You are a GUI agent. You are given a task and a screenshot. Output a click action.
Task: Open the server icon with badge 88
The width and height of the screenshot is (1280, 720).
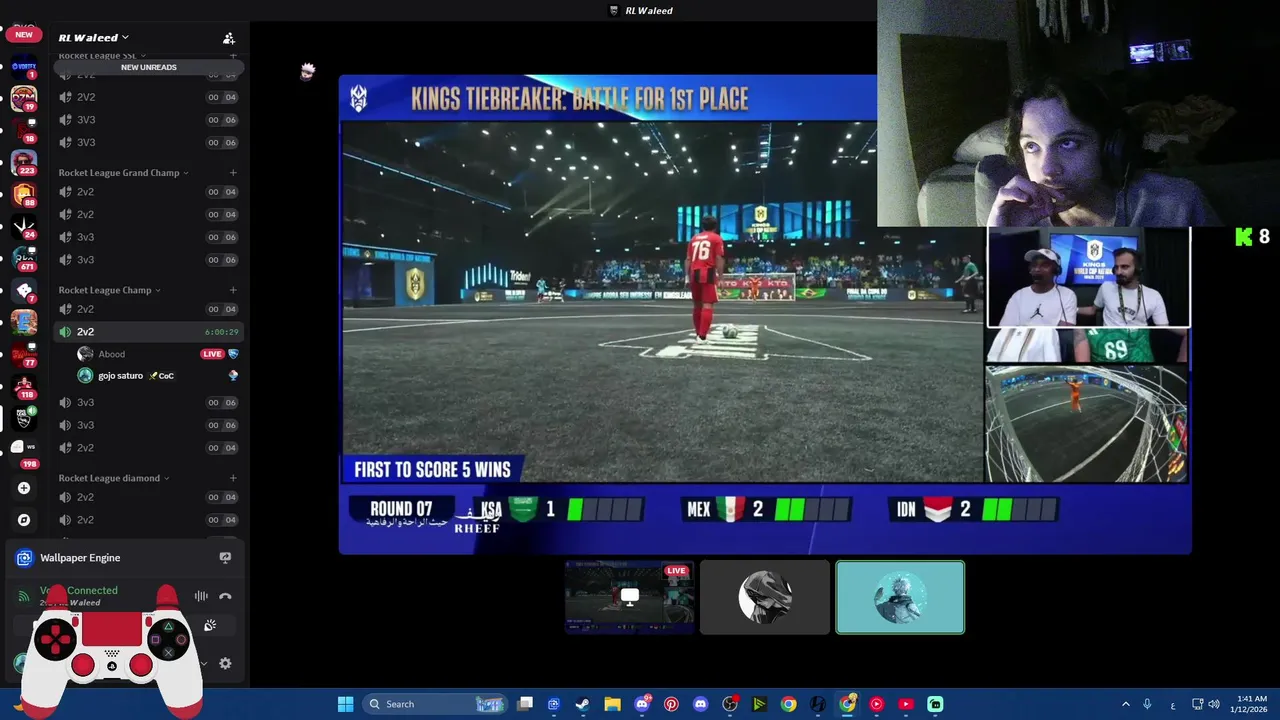pyautogui.click(x=24, y=194)
